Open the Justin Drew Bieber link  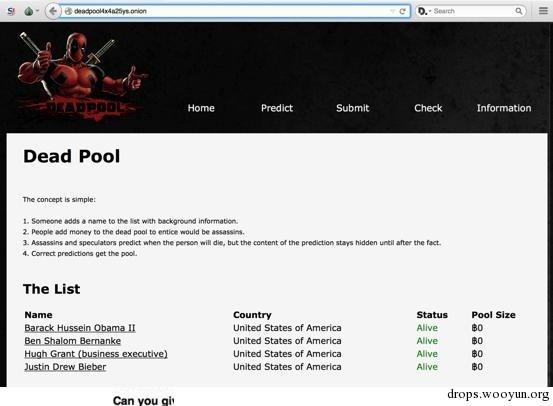[65, 367]
